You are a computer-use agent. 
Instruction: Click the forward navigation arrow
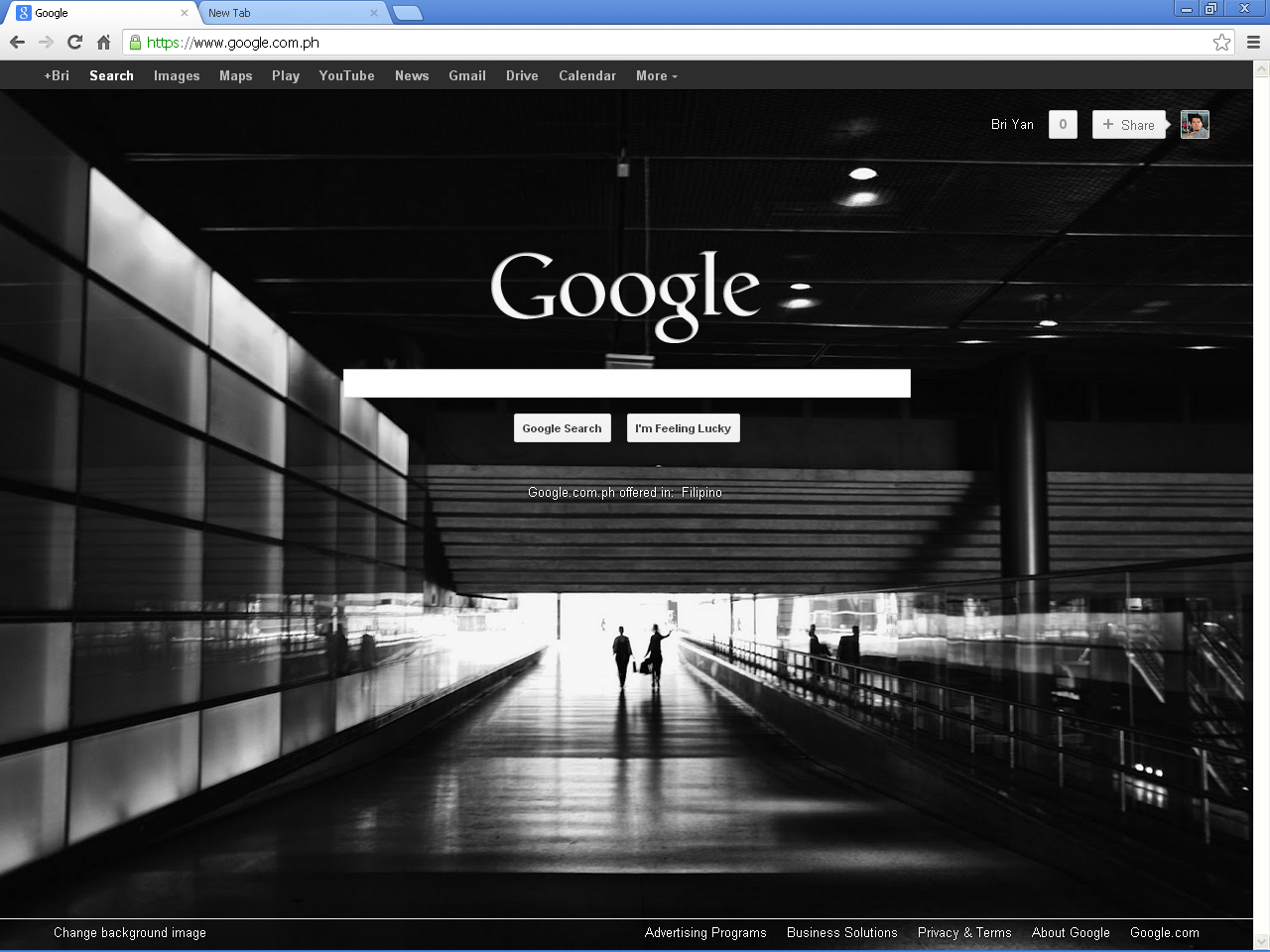pyautogui.click(x=46, y=42)
